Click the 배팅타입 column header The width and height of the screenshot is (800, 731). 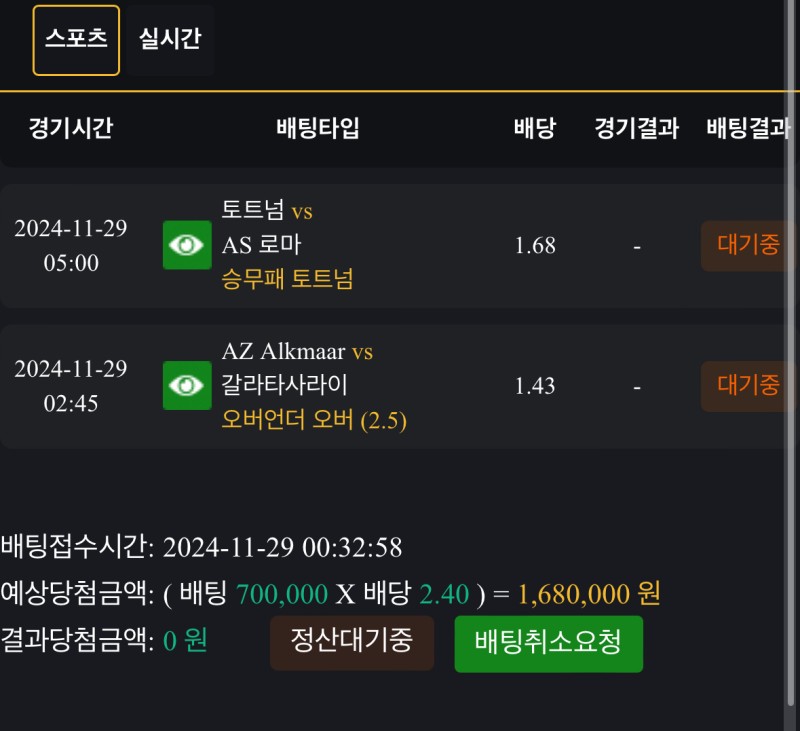tap(317, 128)
